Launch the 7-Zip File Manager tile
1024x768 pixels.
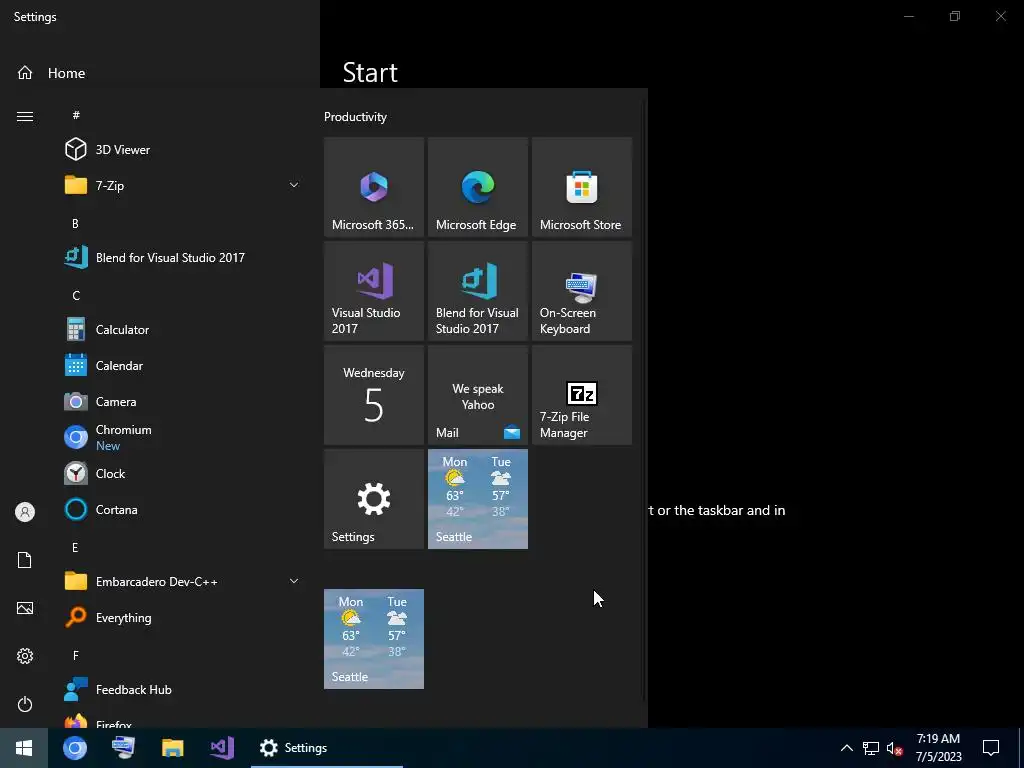tap(582, 395)
